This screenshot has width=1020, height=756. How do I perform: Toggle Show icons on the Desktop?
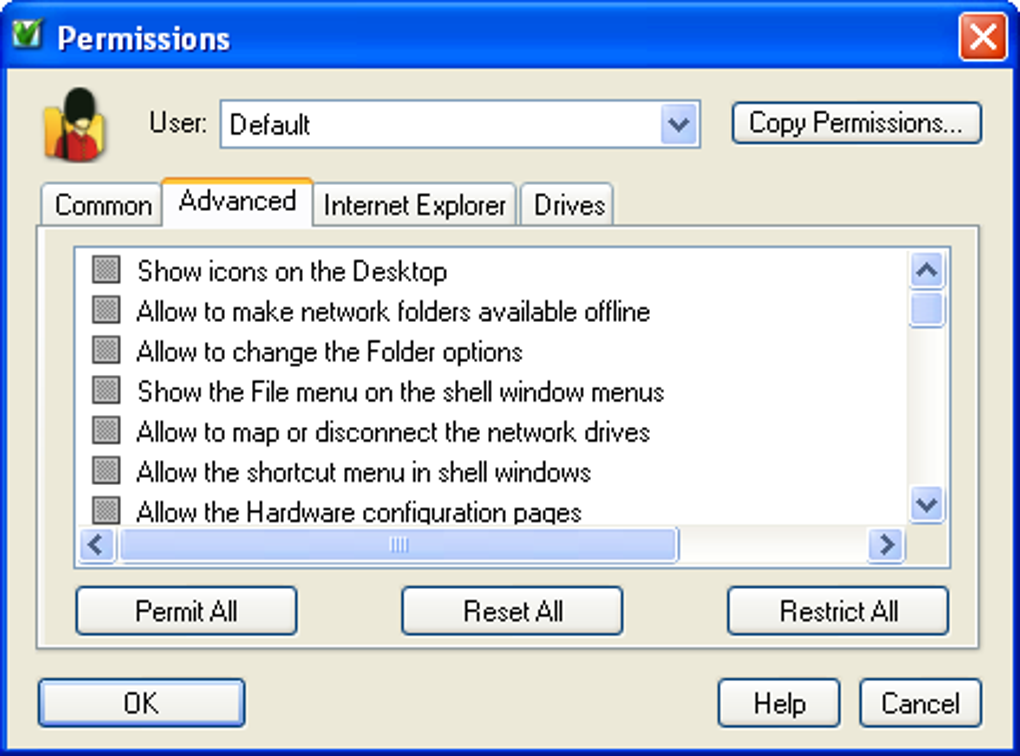pyautogui.click(x=104, y=269)
